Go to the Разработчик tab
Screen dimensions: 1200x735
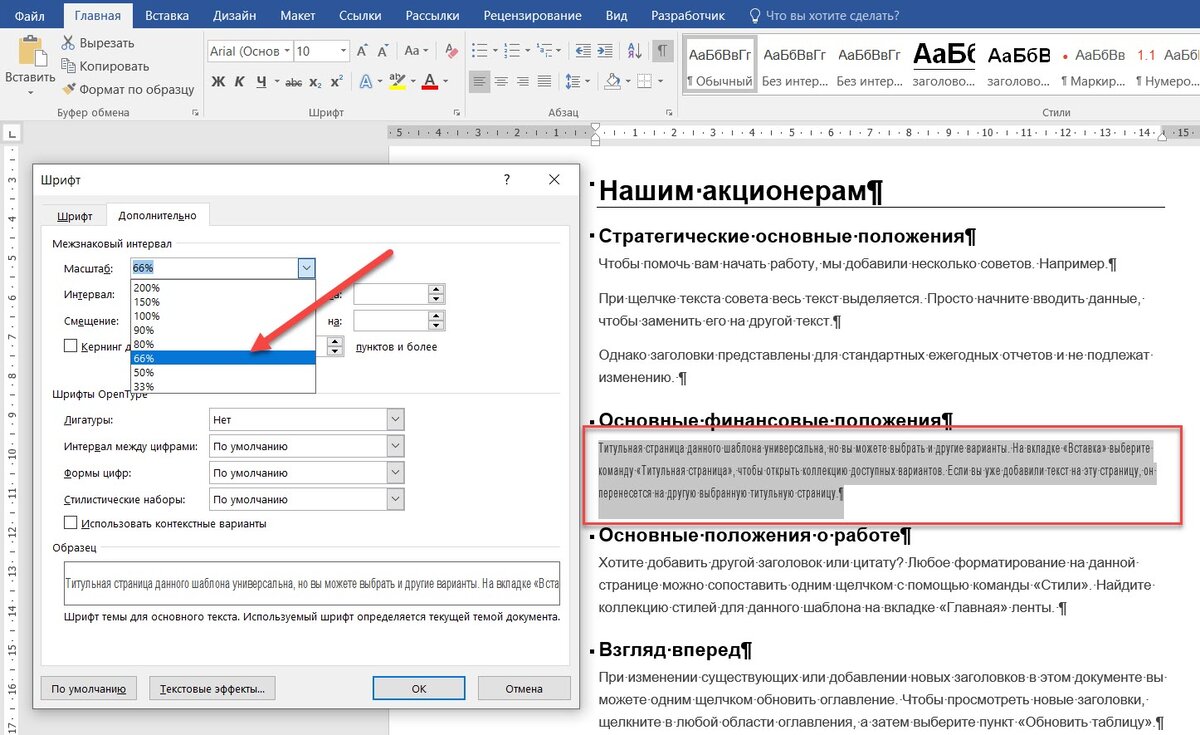point(689,16)
